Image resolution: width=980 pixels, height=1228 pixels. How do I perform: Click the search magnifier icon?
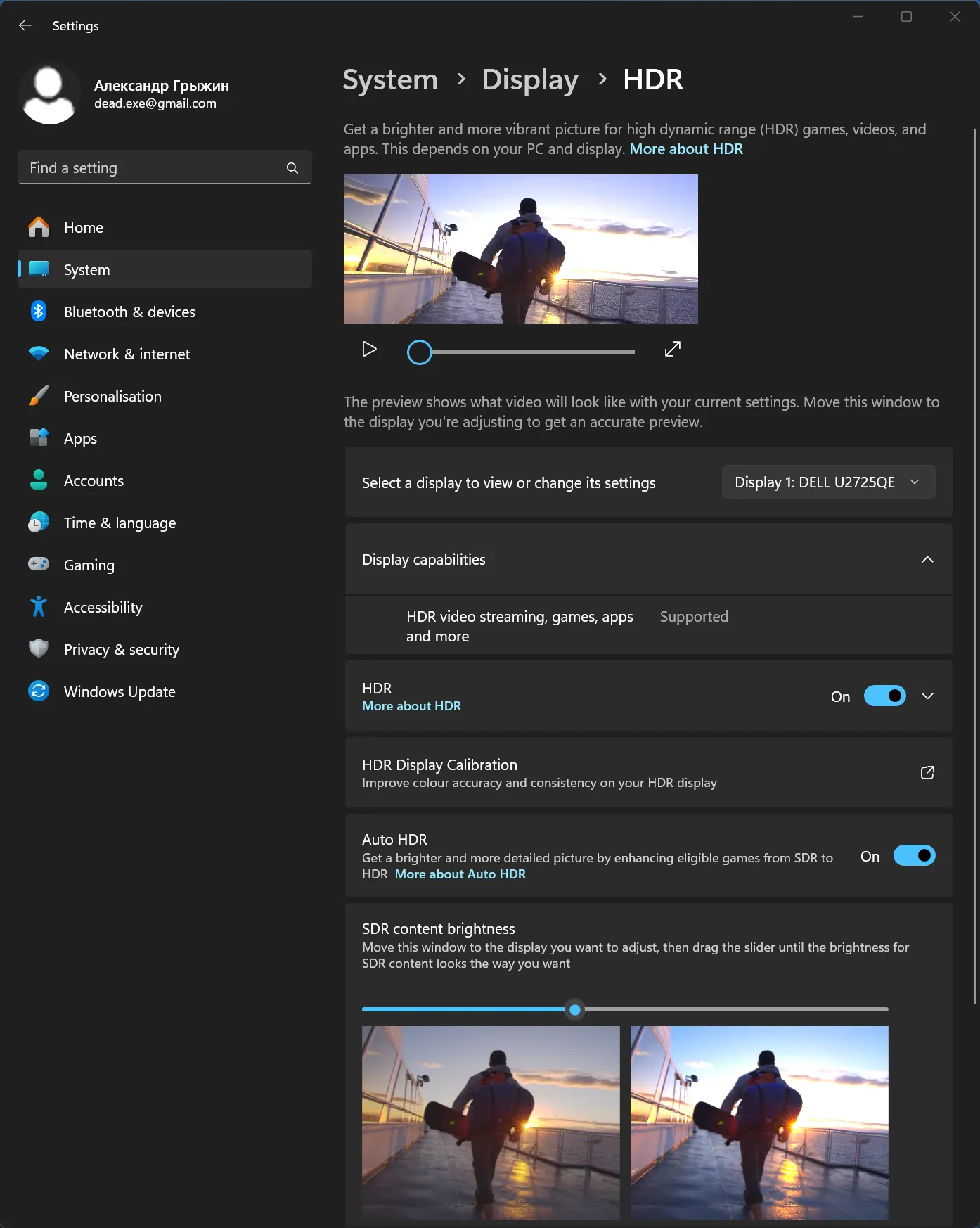pos(292,168)
